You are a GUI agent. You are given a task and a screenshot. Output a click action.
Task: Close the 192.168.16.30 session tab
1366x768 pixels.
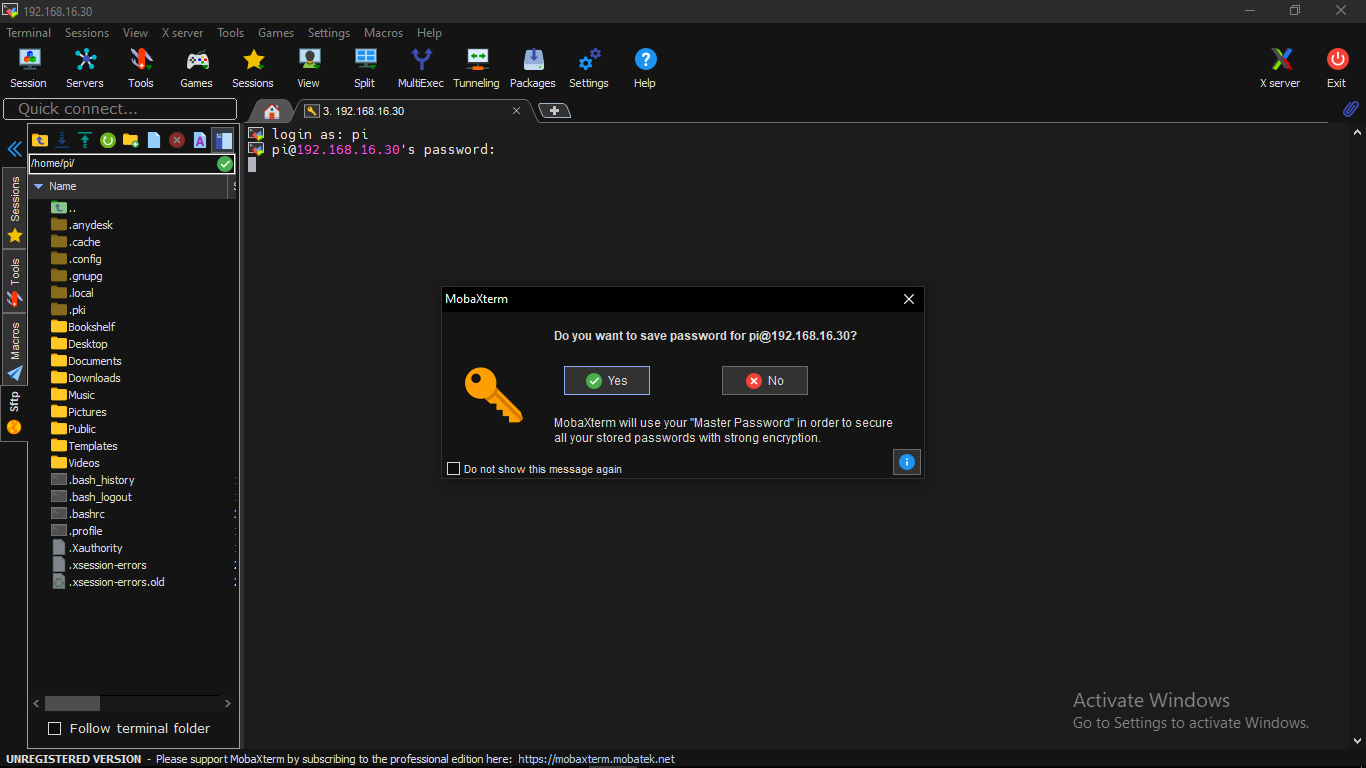tap(517, 111)
